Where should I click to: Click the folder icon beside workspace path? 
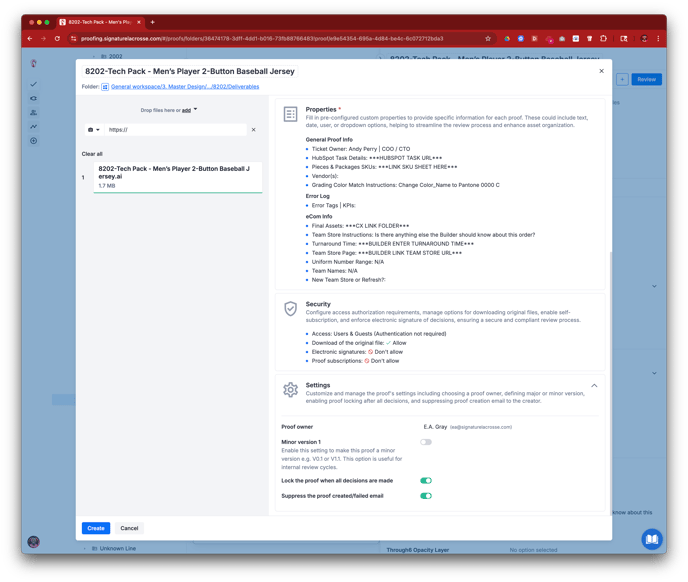pyautogui.click(x=105, y=87)
